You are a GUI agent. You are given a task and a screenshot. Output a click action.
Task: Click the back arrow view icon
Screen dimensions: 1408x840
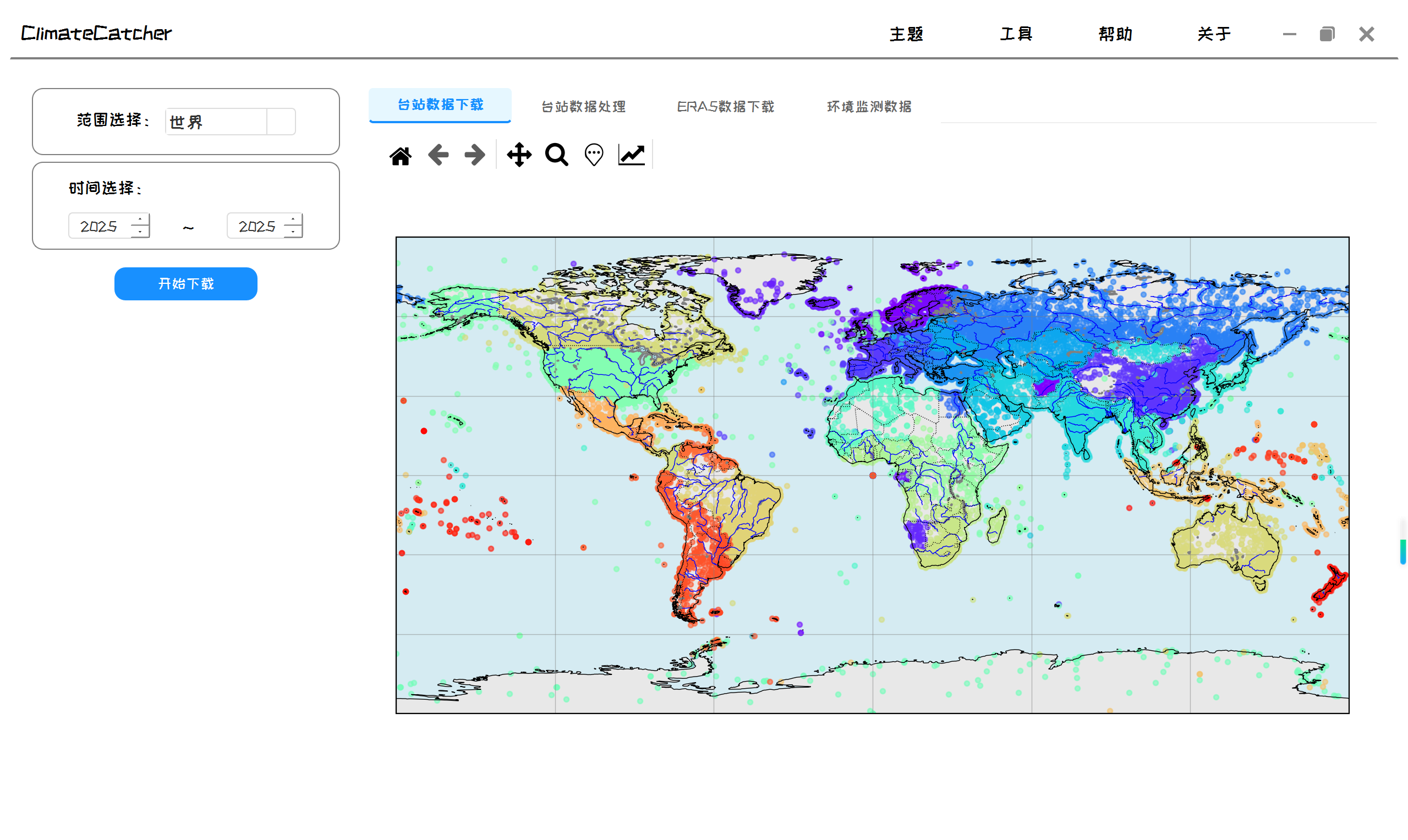pos(438,155)
